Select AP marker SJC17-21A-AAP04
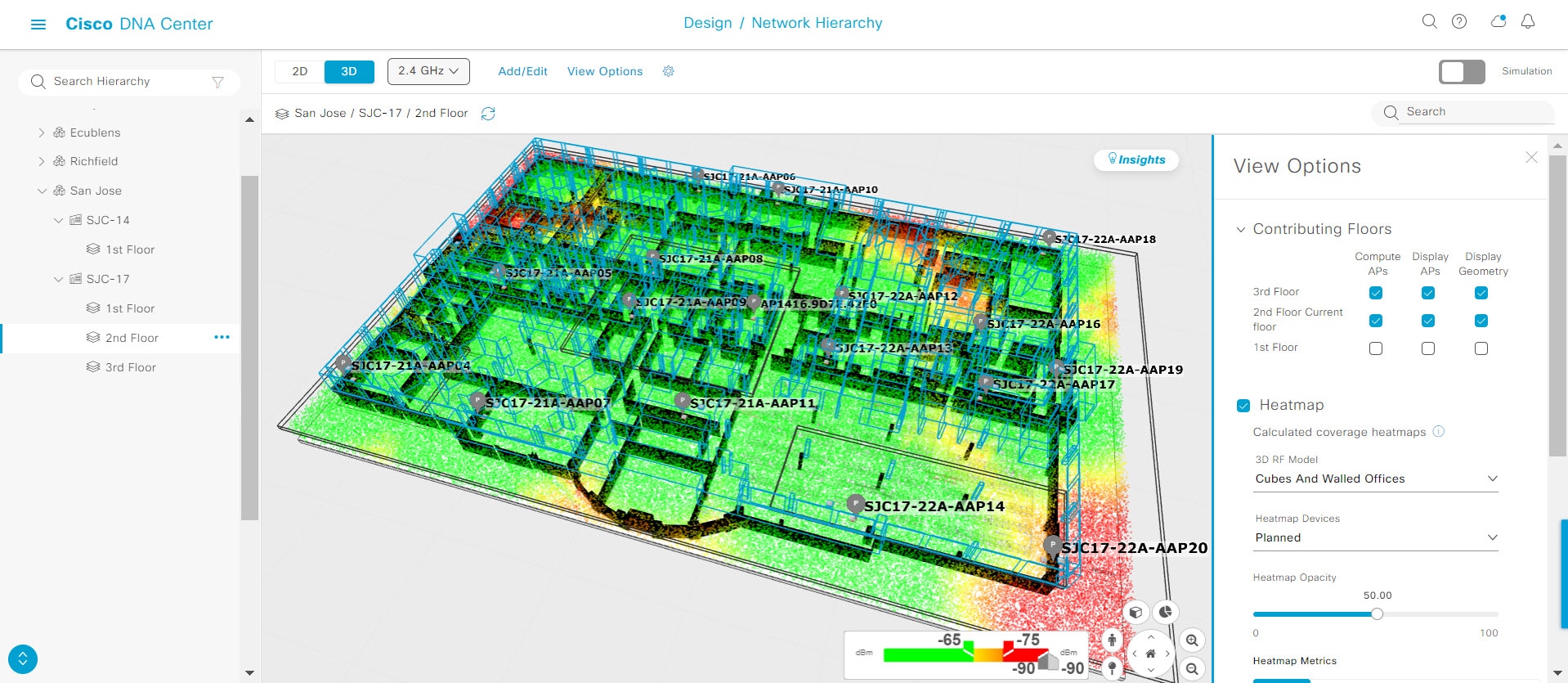Viewport: 1568px width, 683px height. pos(343,362)
